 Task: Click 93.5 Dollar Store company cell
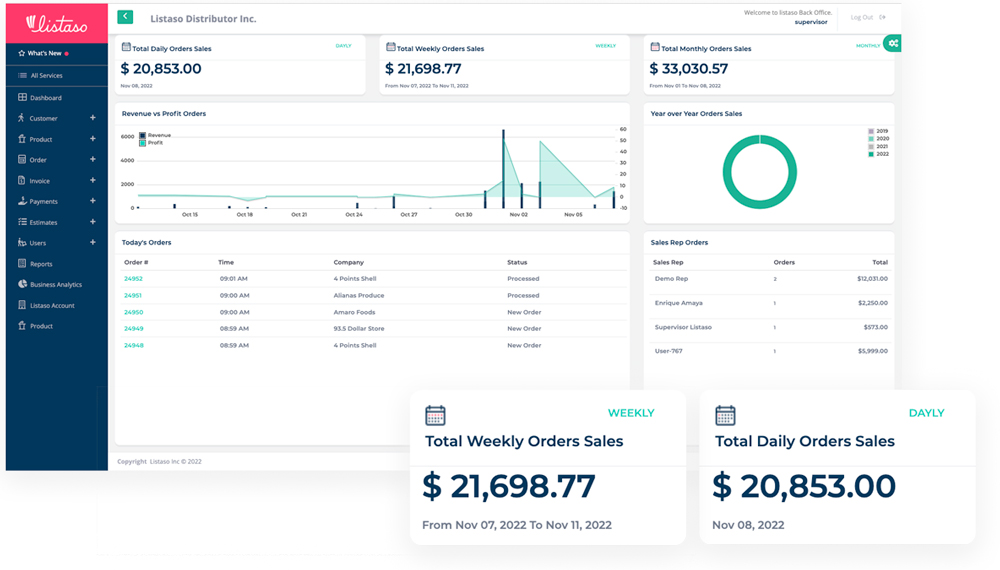358,328
